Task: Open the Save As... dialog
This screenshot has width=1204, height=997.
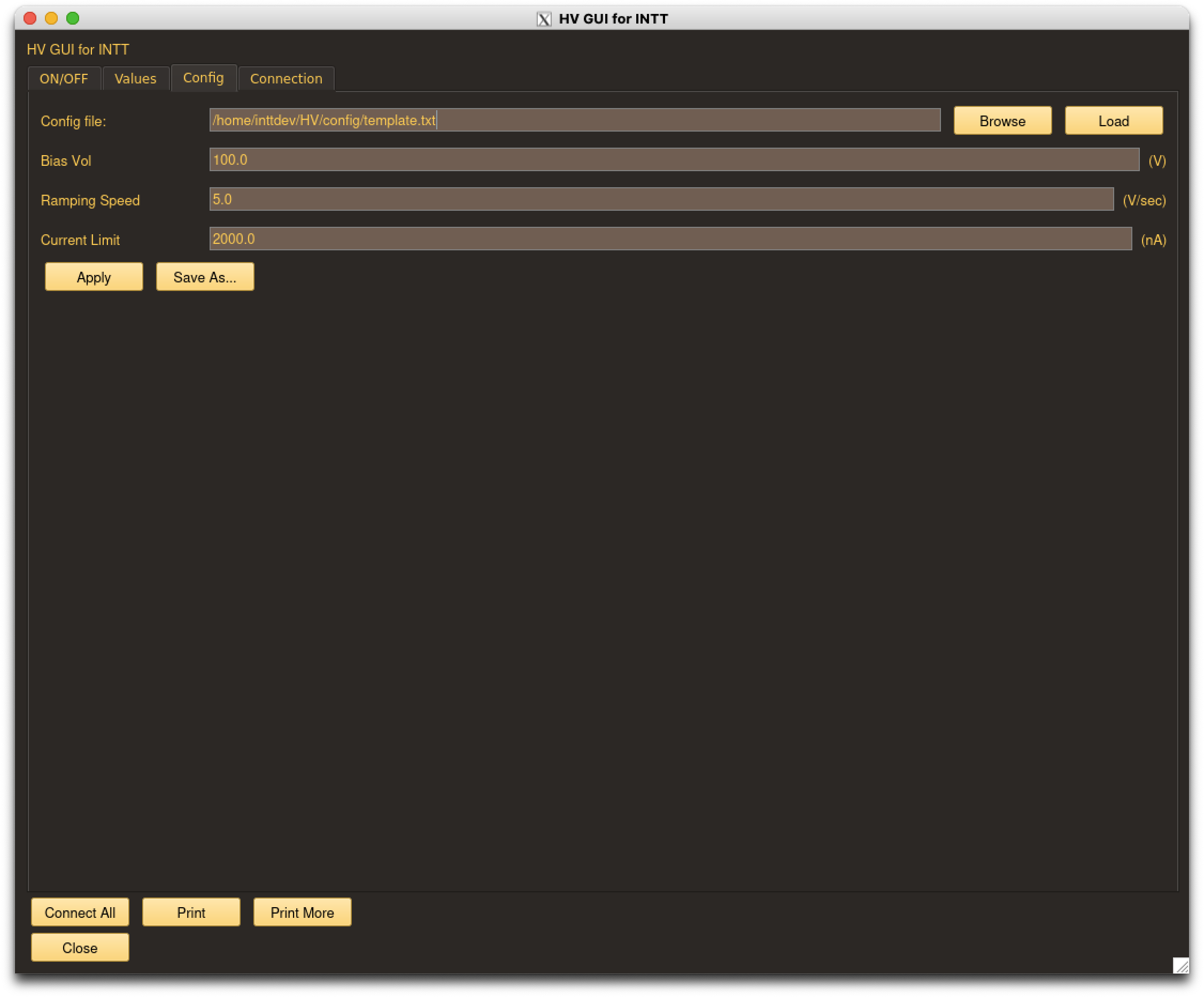Action: (x=205, y=277)
